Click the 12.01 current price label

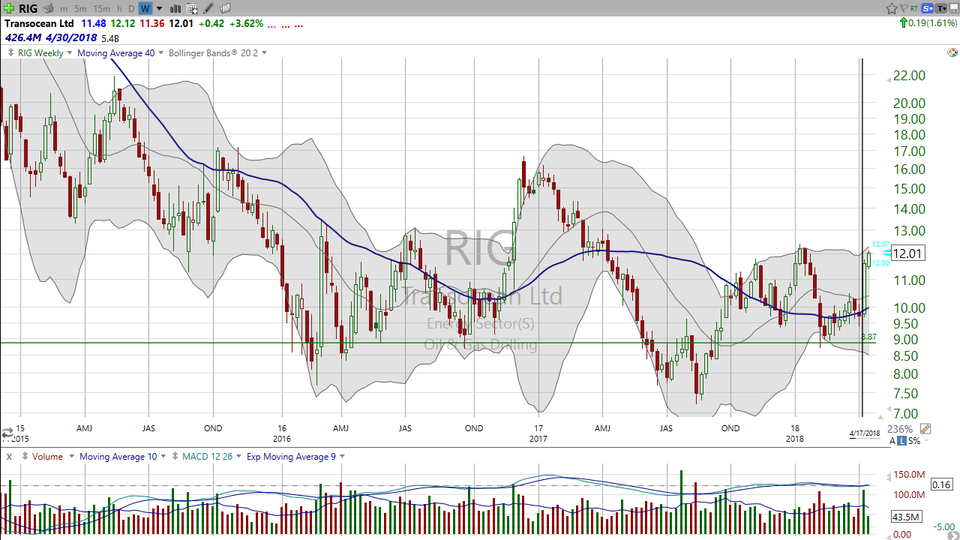click(x=907, y=253)
